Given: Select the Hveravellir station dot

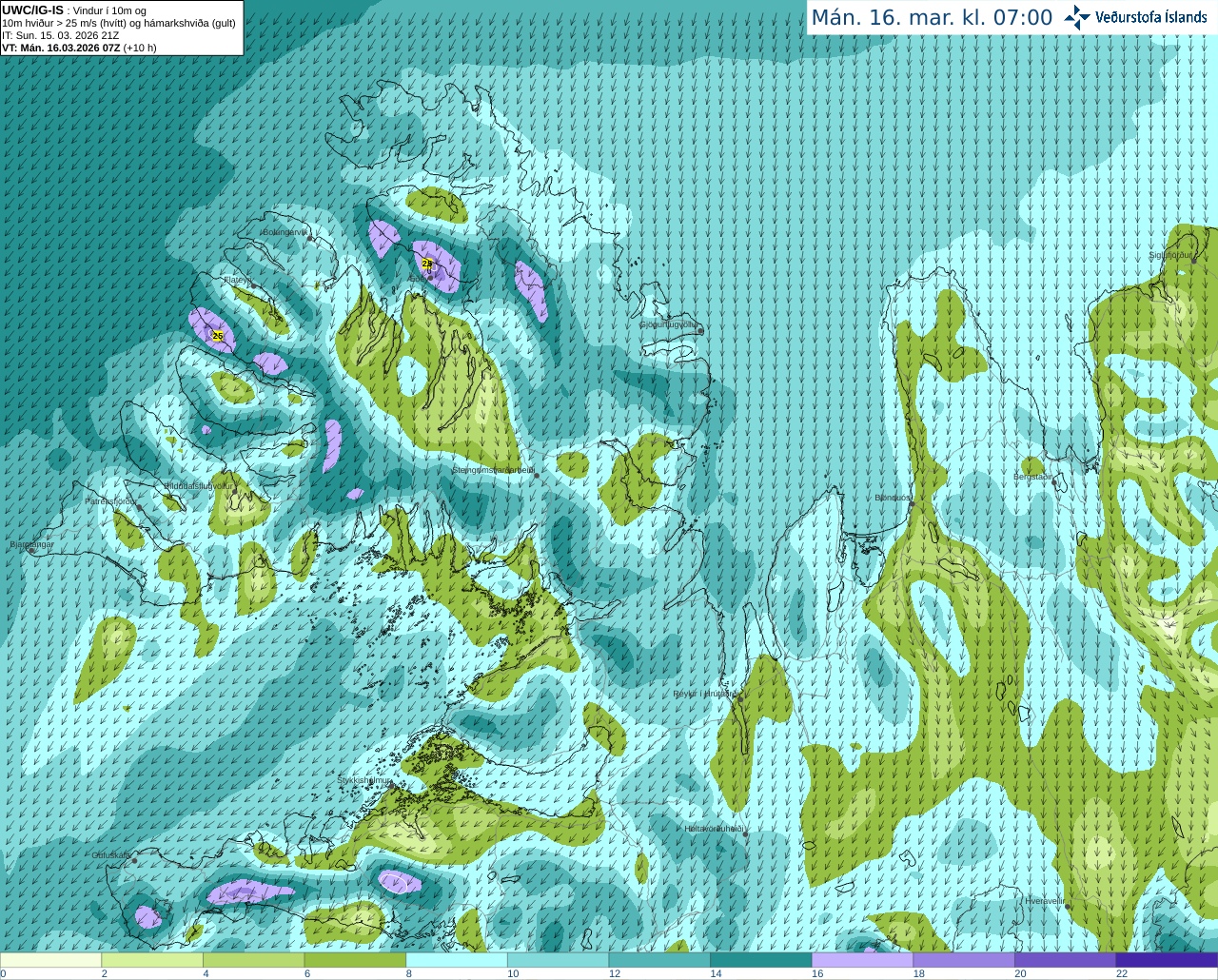Looking at the screenshot, I should click(1068, 907).
